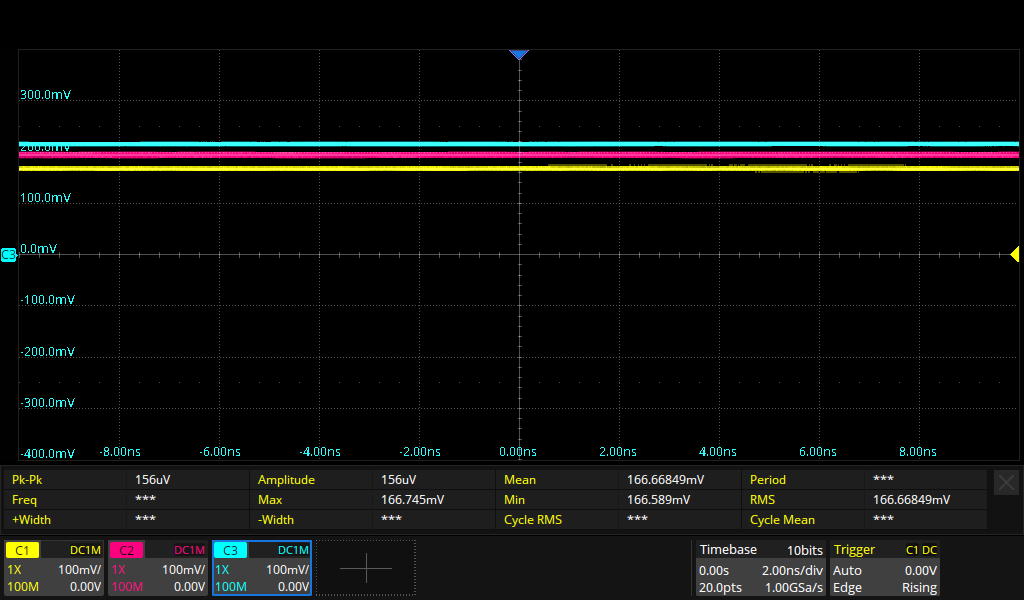Click the magenta C2 channel label

[x=126, y=550]
